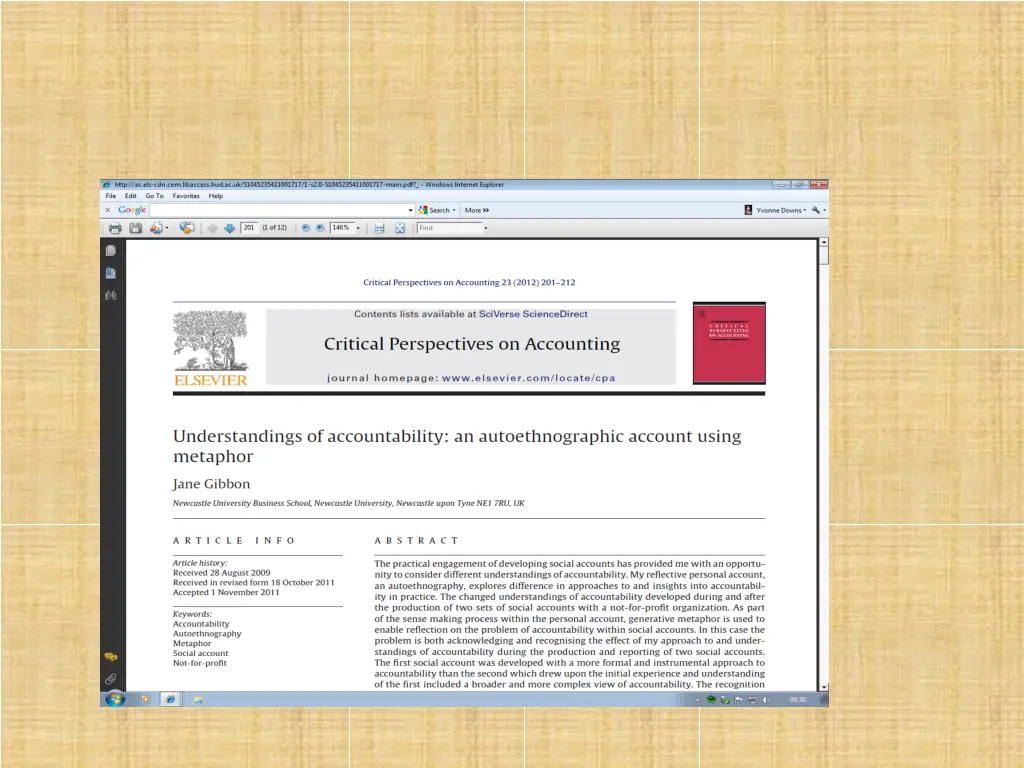The height and width of the screenshot is (768, 1024).
Task: Open the 146% zoom level dropdown
Action: [358, 228]
